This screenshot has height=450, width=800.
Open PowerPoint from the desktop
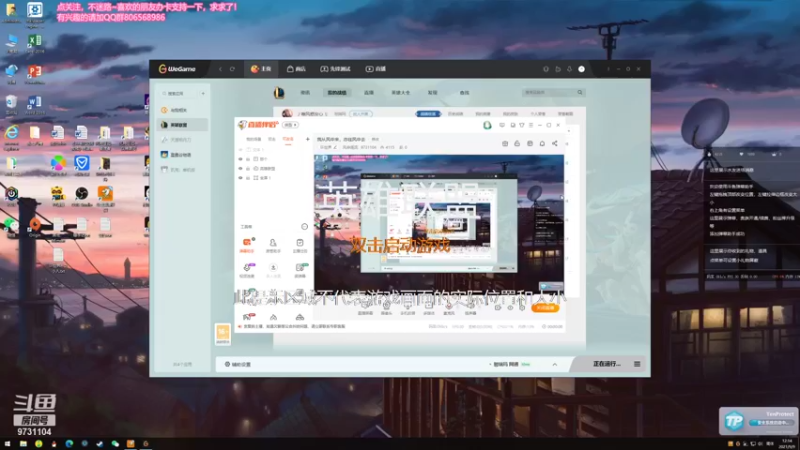(34, 73)
